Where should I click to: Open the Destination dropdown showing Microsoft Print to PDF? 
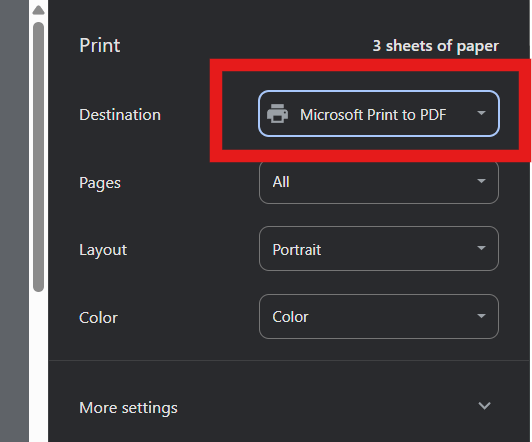pos(379,114)
